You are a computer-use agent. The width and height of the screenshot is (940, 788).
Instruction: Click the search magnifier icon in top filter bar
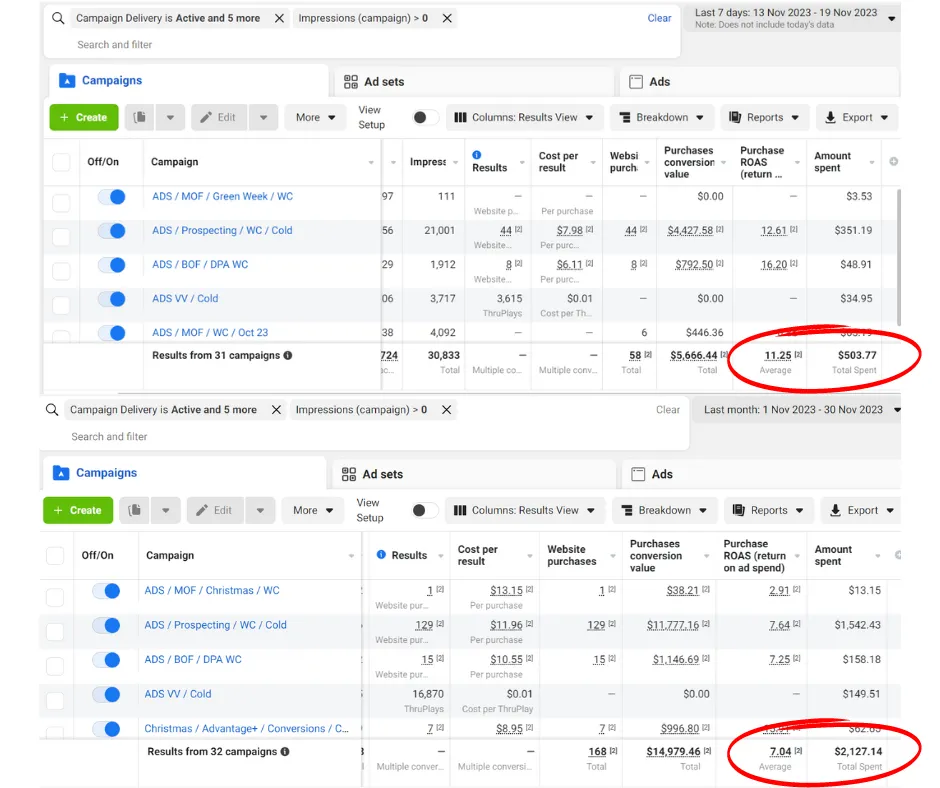point(58,19)
